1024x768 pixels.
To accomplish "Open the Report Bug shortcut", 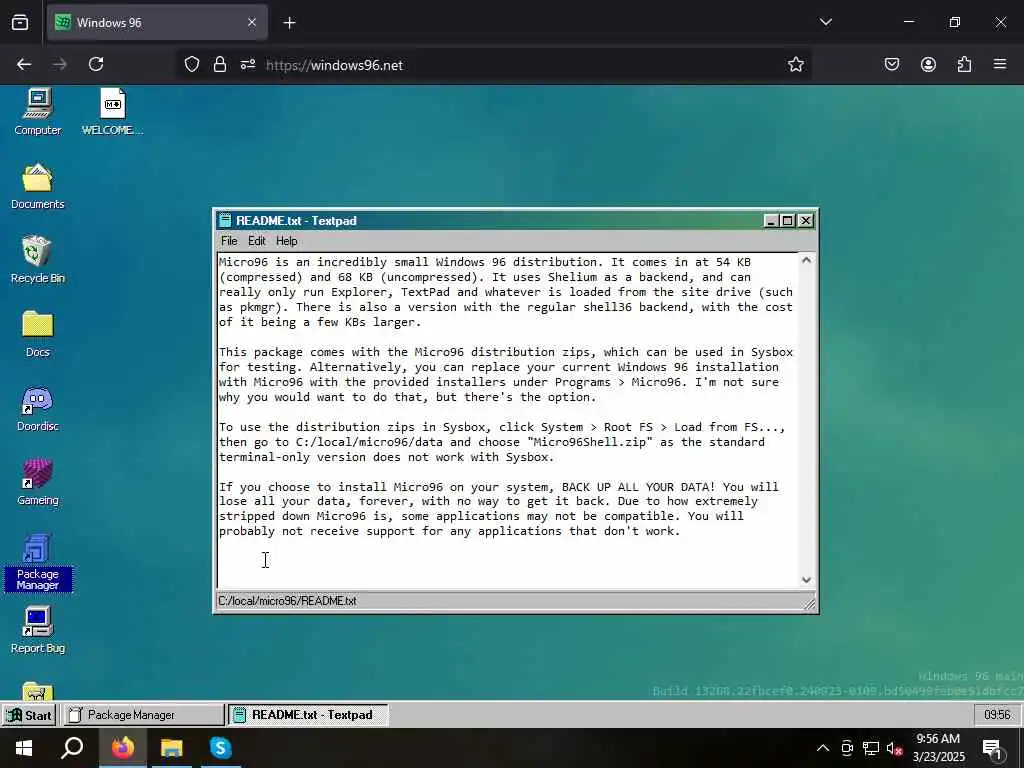I will [x=37, y=631].
